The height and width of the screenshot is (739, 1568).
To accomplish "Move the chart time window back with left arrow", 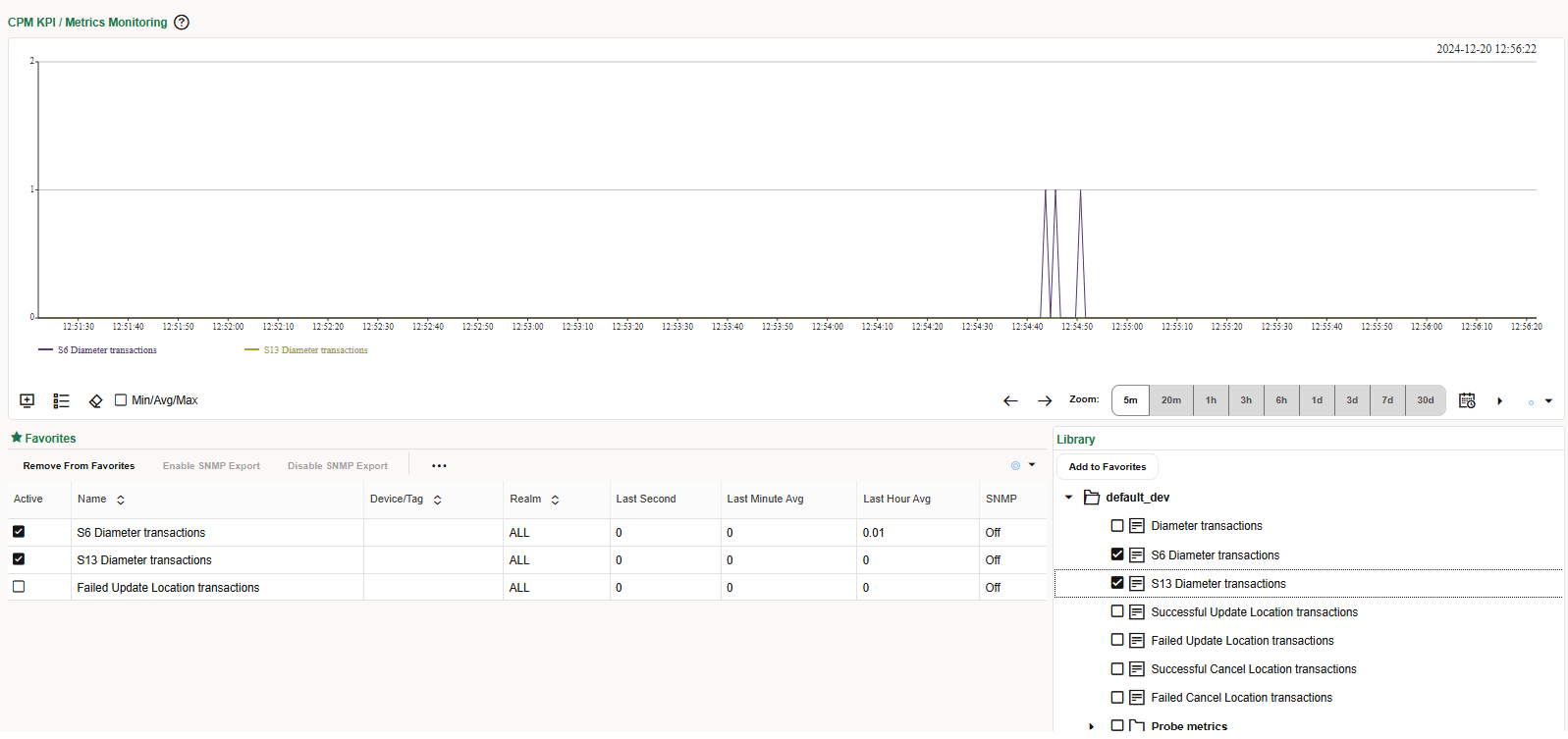I will point(1010,400).
